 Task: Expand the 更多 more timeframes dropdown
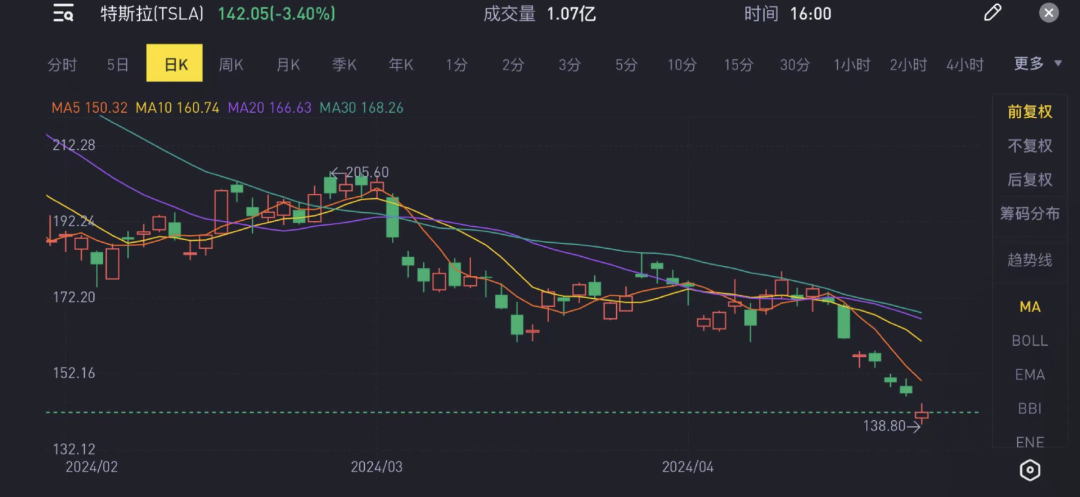tap(1037, 63)
